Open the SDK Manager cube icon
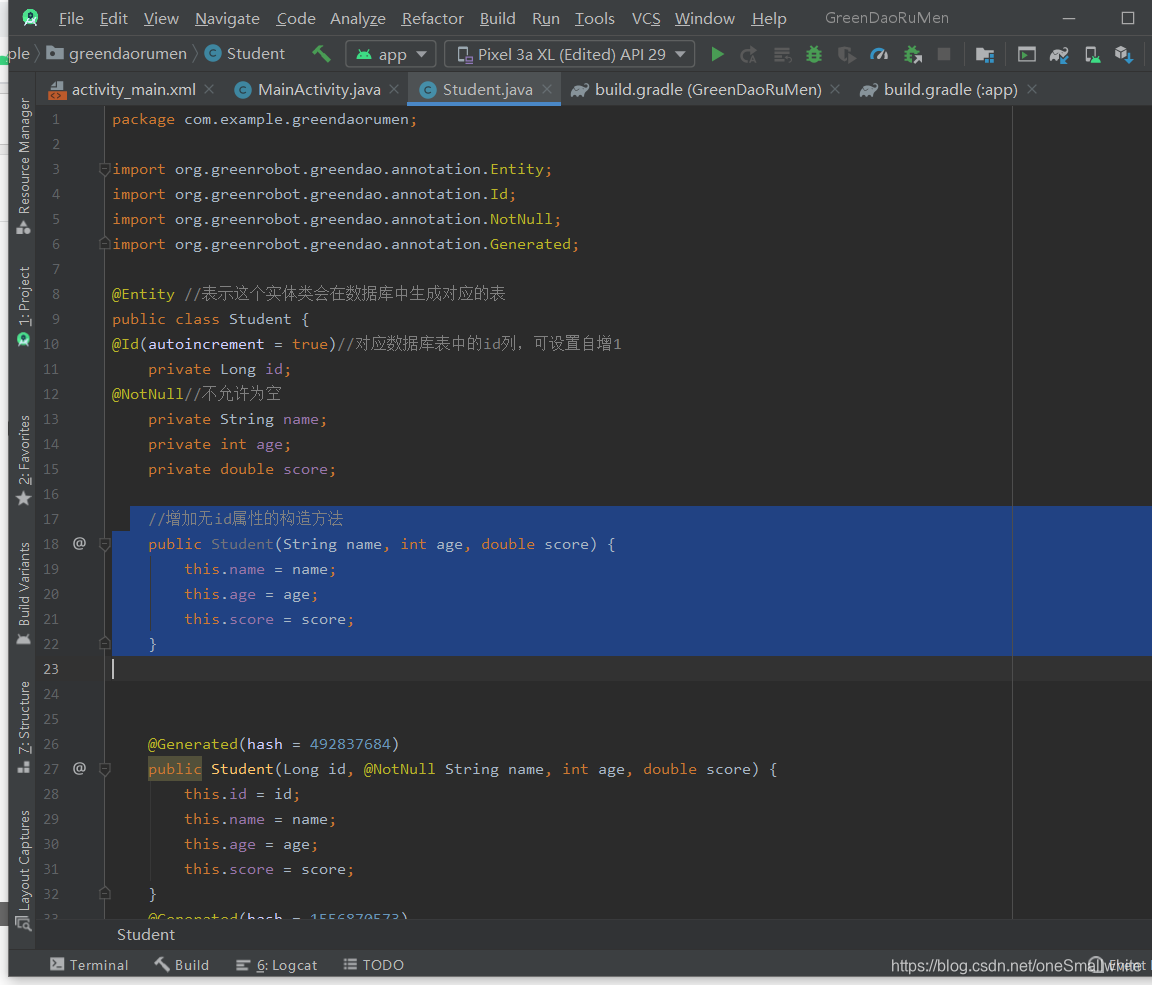This screenshot has height=985, width=1152. 1123,54
